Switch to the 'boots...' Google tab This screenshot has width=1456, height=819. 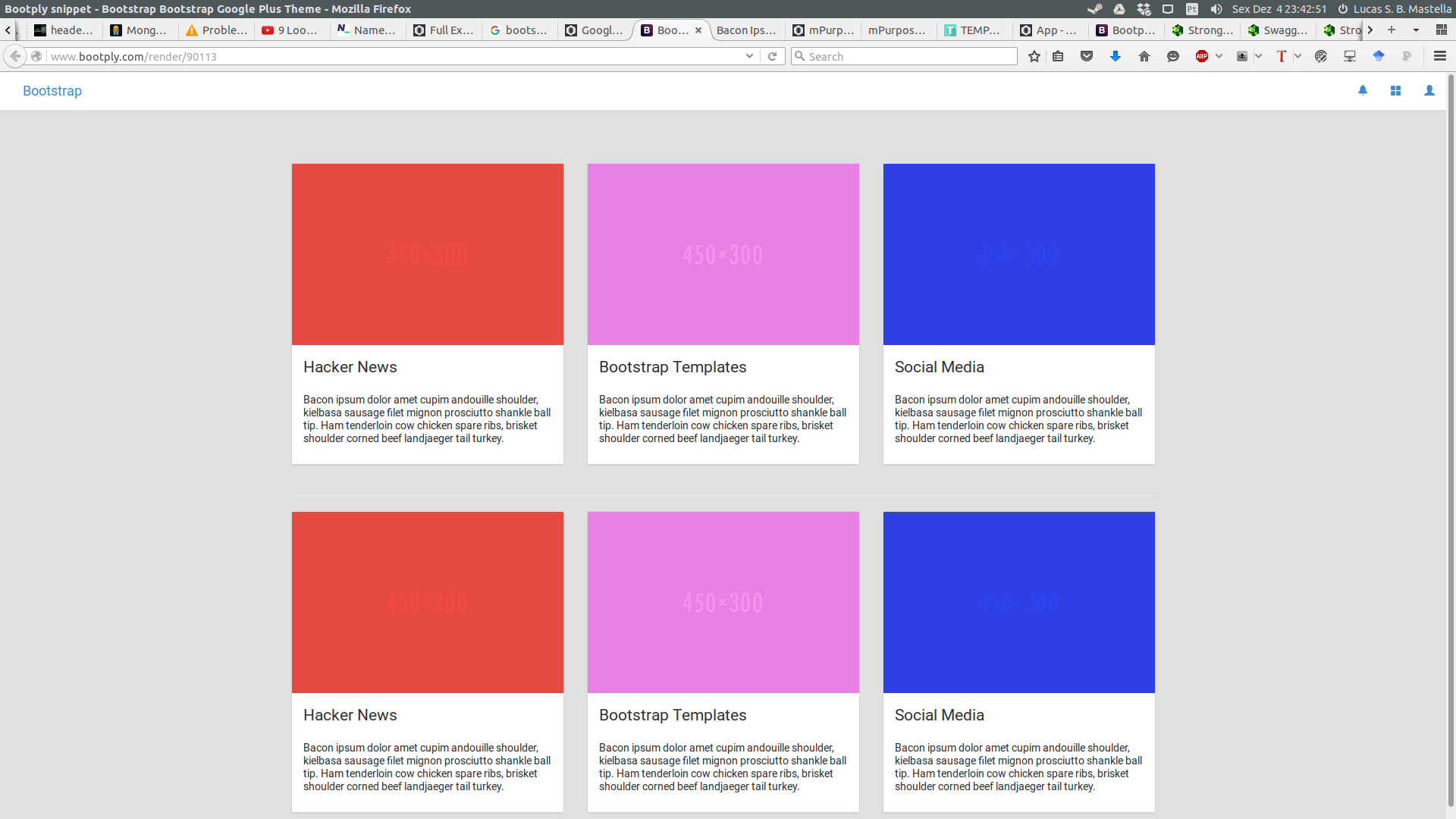(519, 30)
